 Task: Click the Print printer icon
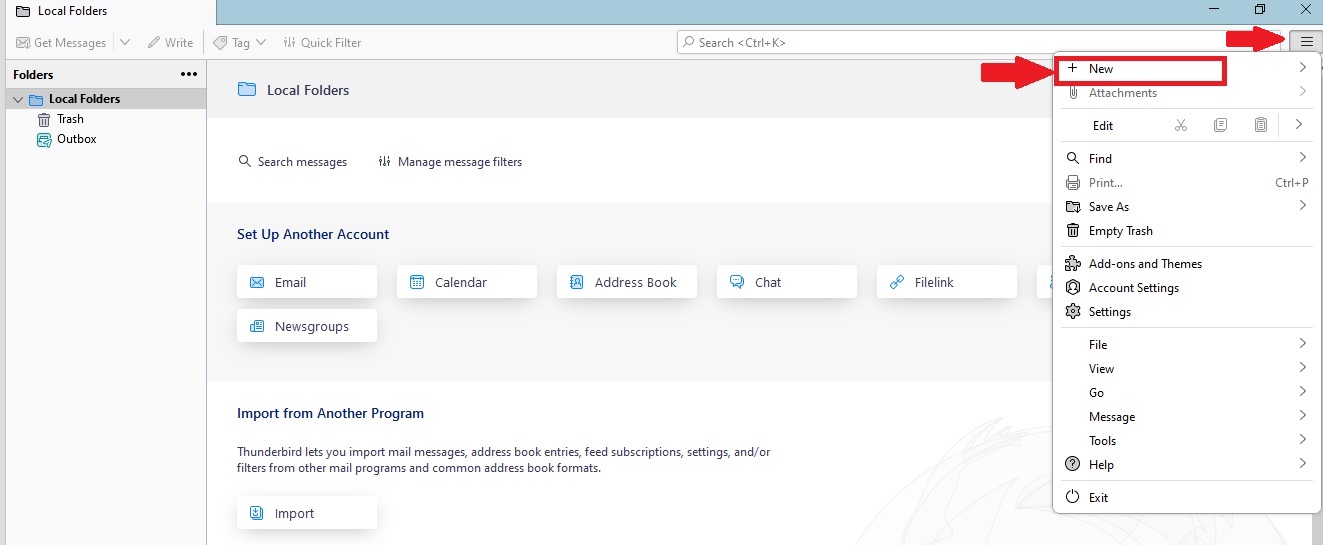[x=1073, y=182]
